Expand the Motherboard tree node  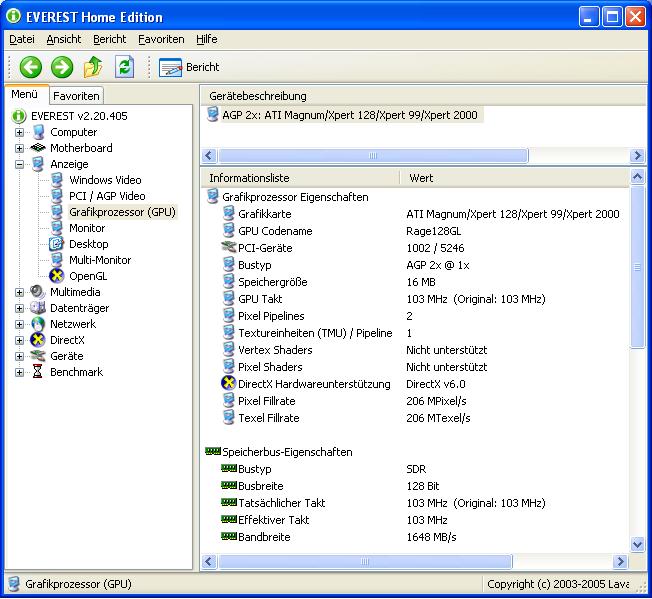pyautogui.click(x=19, y=148)
